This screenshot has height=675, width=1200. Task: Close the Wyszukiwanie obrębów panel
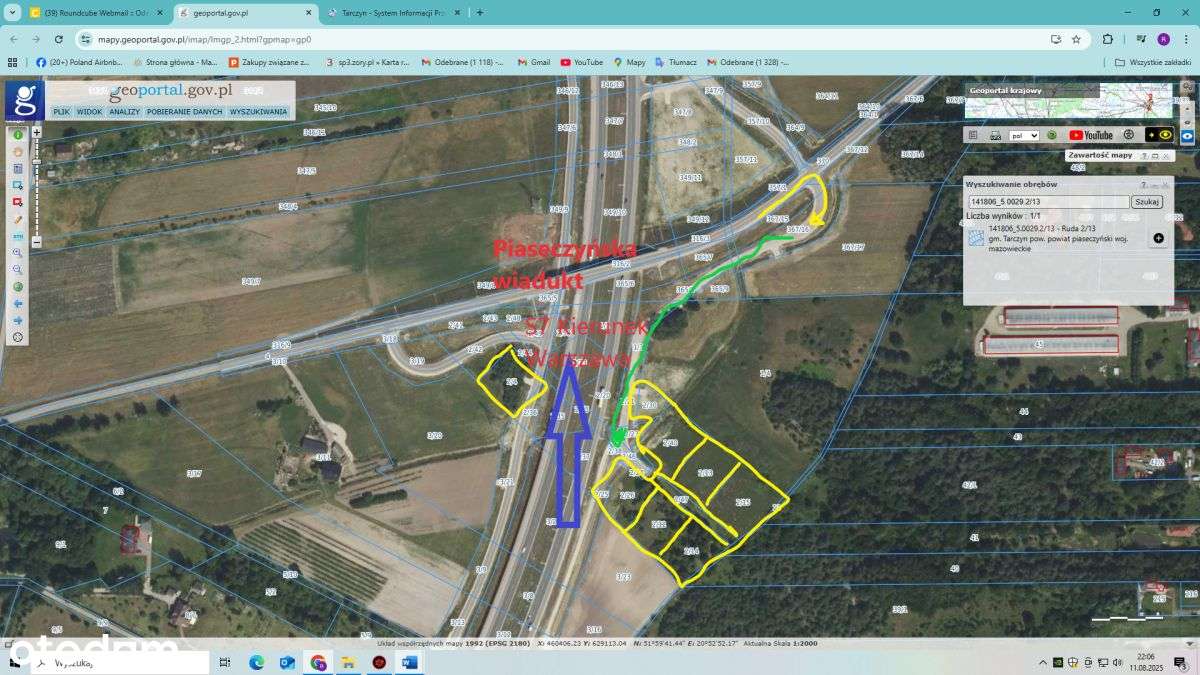coord(1164,185)
